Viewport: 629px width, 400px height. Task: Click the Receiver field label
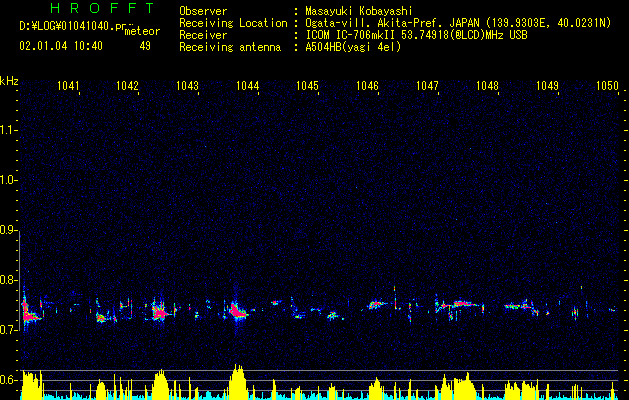click(203, 35)
